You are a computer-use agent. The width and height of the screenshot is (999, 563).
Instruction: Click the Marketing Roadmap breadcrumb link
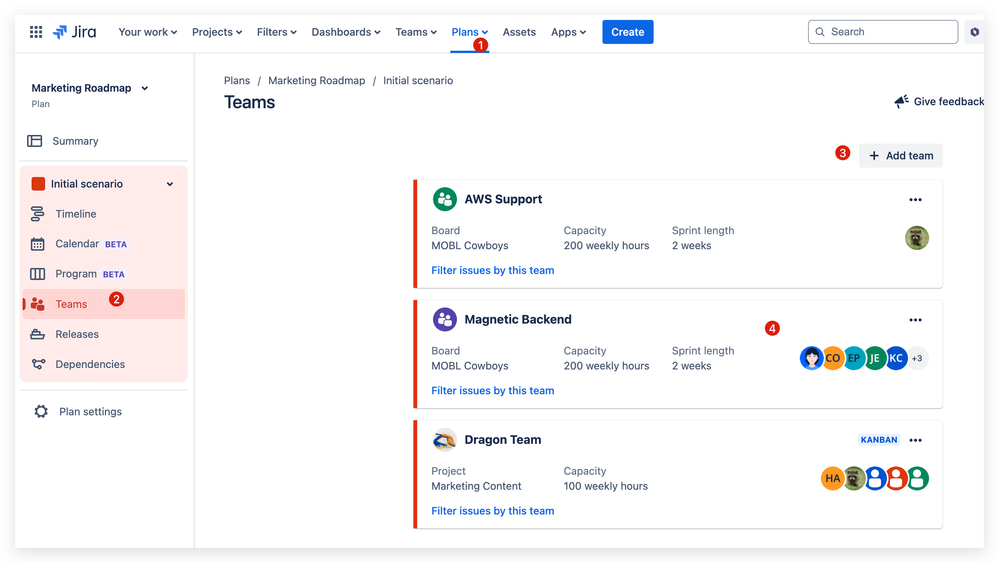(317, 80)
